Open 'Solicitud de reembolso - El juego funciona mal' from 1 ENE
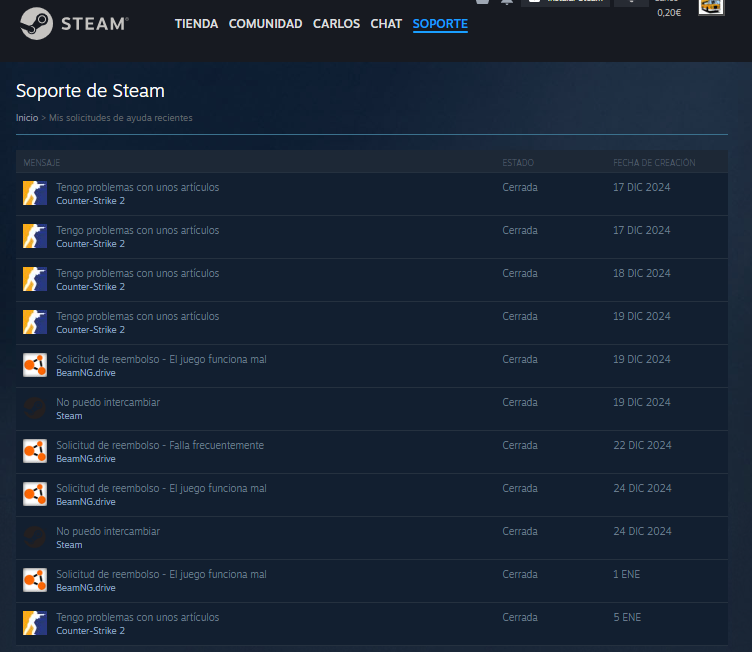Image resolution: width=752 pixels, height=652 pixels. pos(161,574)
